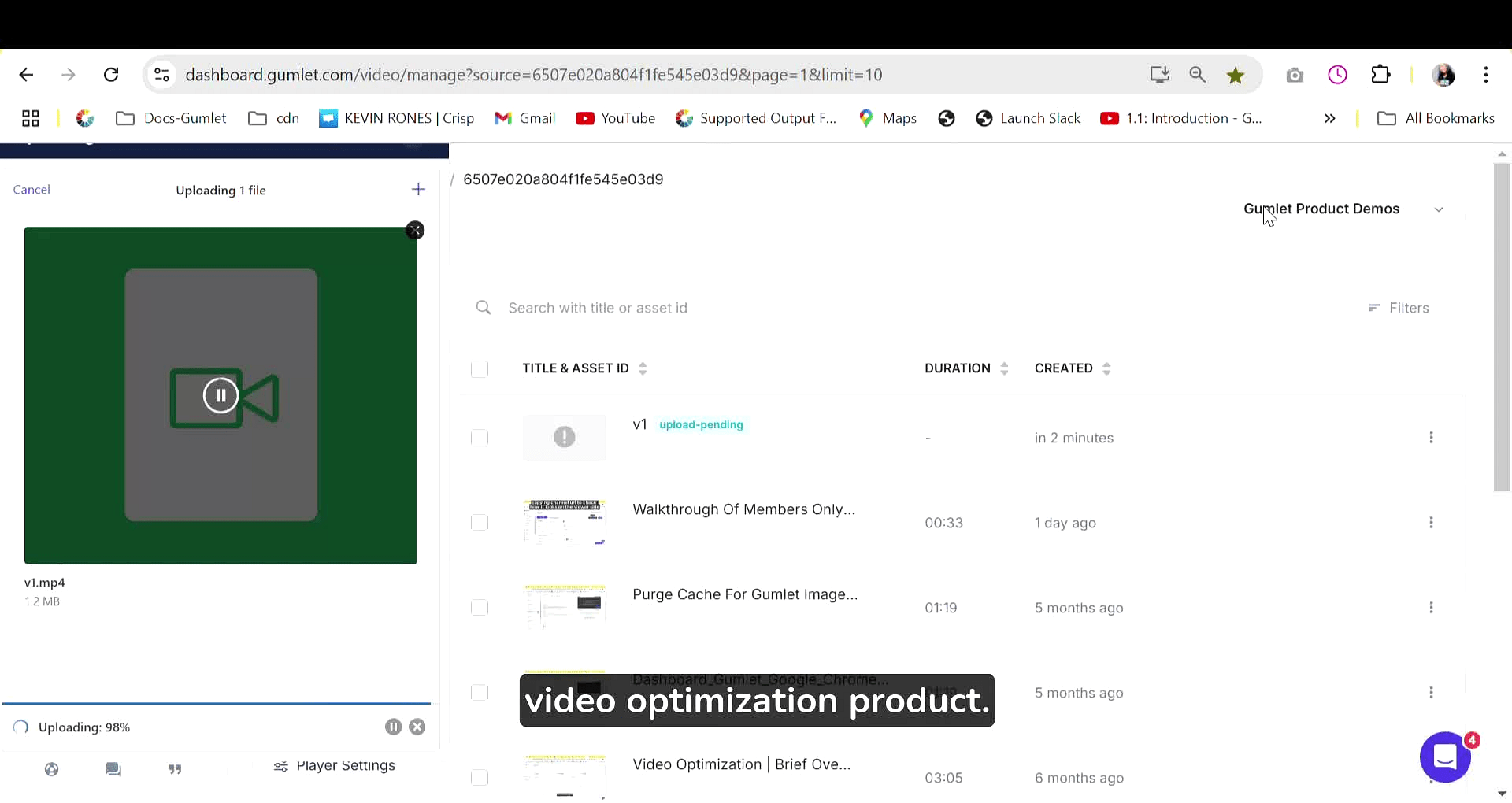The height and width of the screenshot is (803, 1512).
Task: Select the Walkthrough Of Members Only row checkbox
Action: (479, 523)
